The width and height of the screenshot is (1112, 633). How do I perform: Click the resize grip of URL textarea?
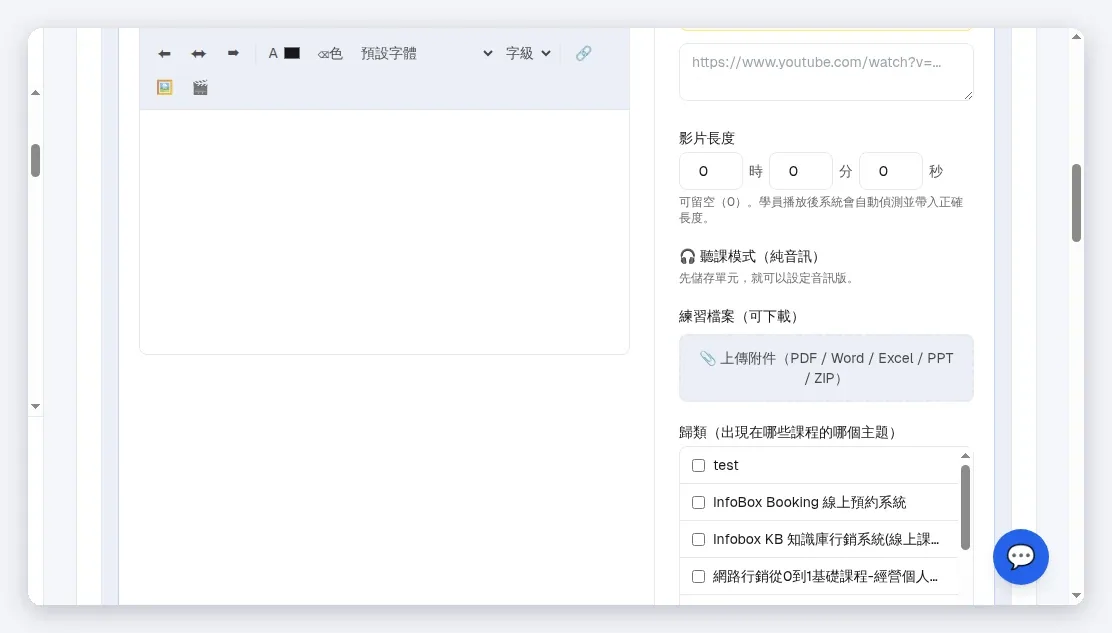(968, 95)
